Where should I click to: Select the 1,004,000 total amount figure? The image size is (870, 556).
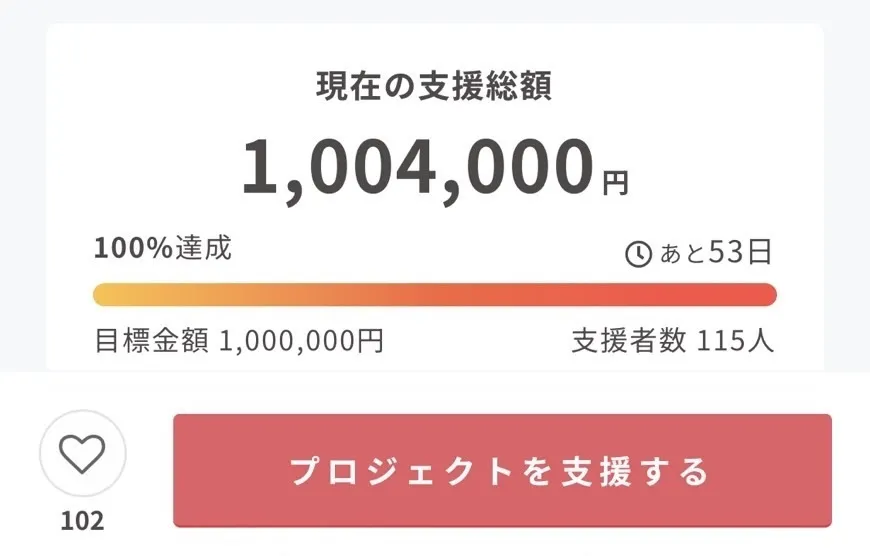[416, 167]
